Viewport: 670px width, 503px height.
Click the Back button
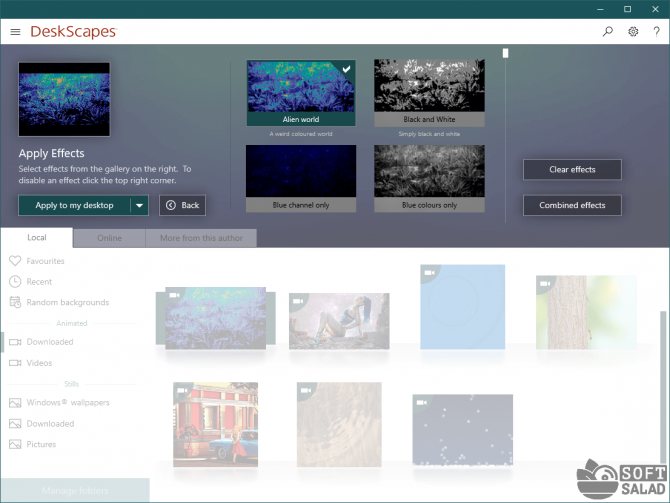click(182, 205)
